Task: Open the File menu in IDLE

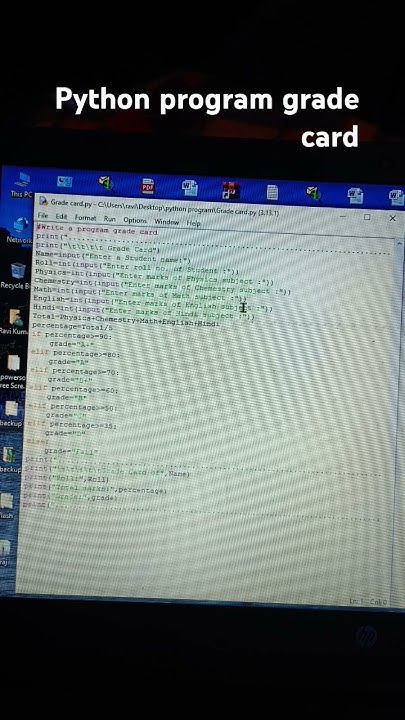Action: [x=42, y=216]
